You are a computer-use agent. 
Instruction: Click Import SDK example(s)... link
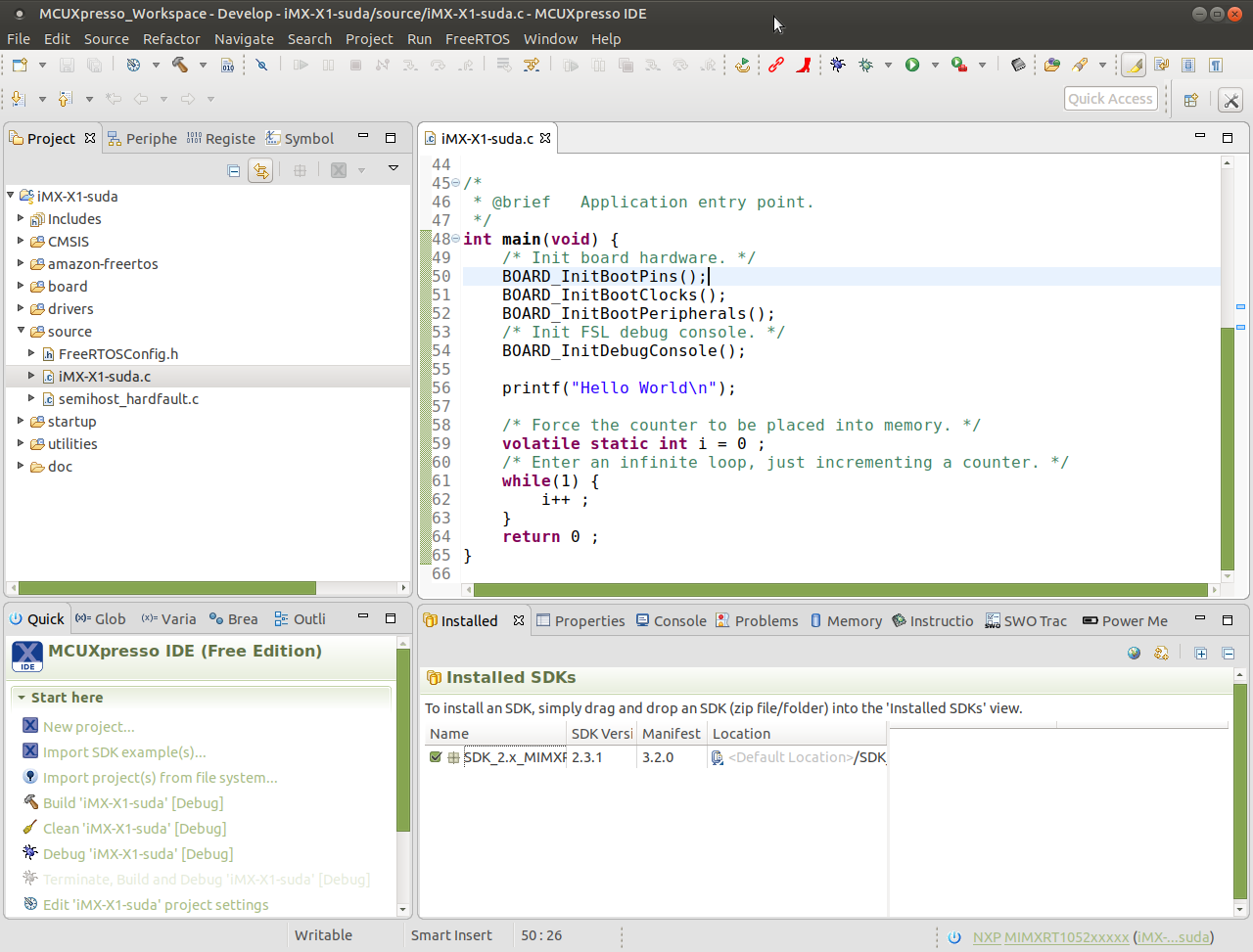click(x=124, y=752)
